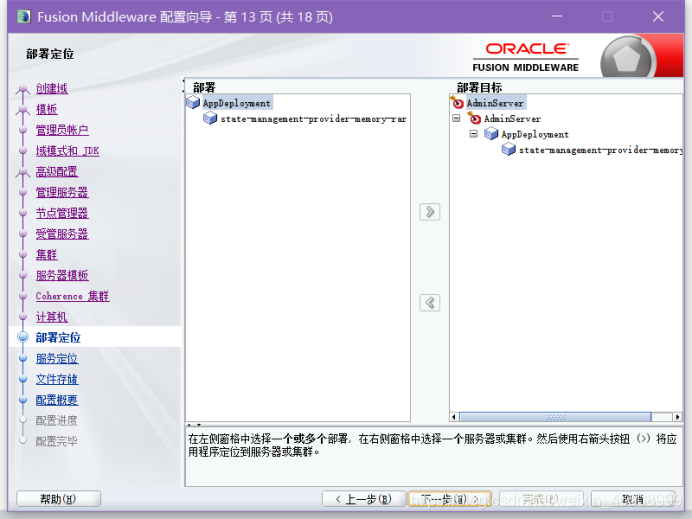Open the 管理服务器 step
This screenshot has height=519, width=692.
(x=62, y=192)
